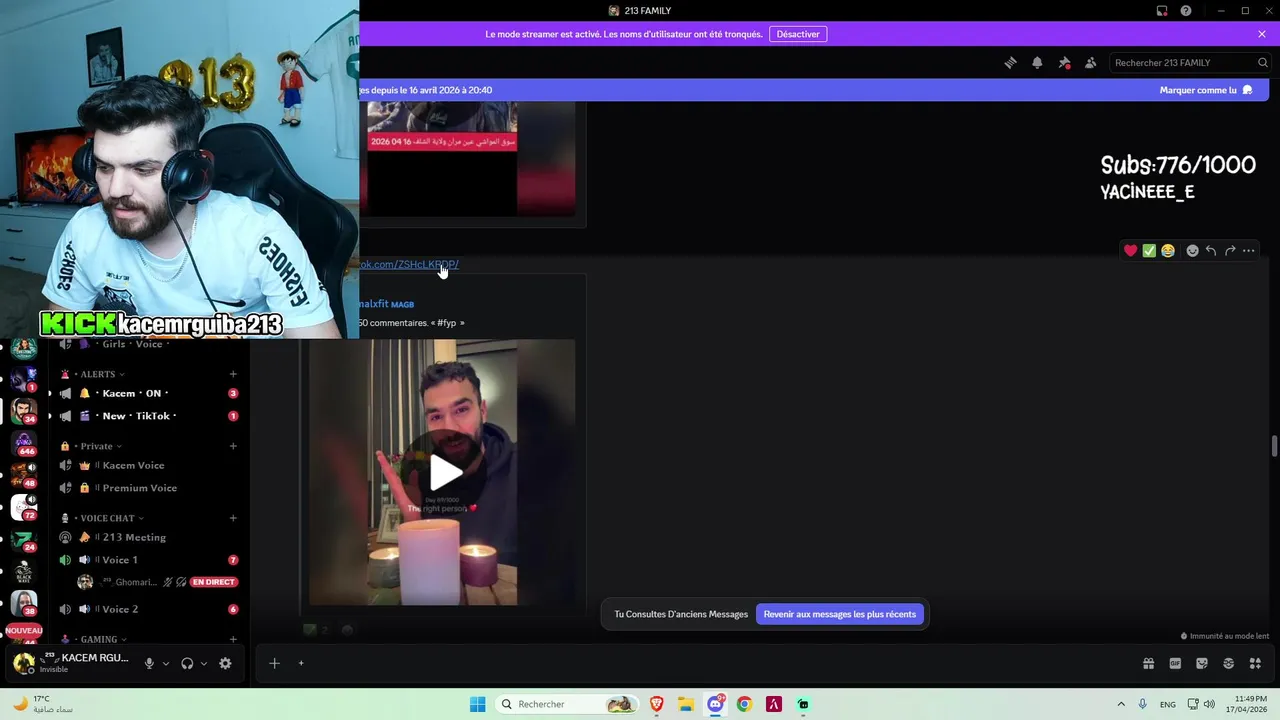Add a channel to VOICE CHAT category
The width and height of the screenshot is (1280, 720).
coord(233,518)
